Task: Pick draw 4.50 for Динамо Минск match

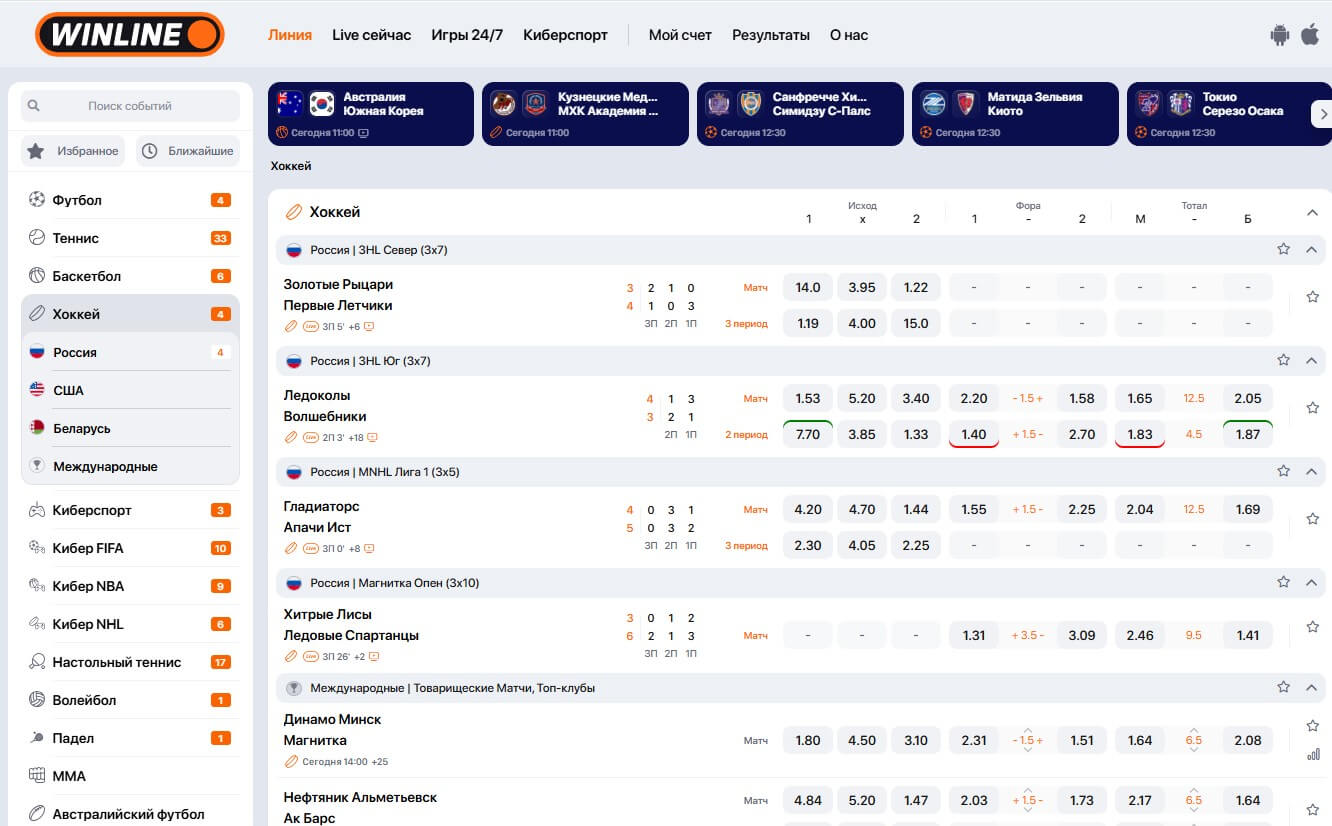Action: [862, 741]
